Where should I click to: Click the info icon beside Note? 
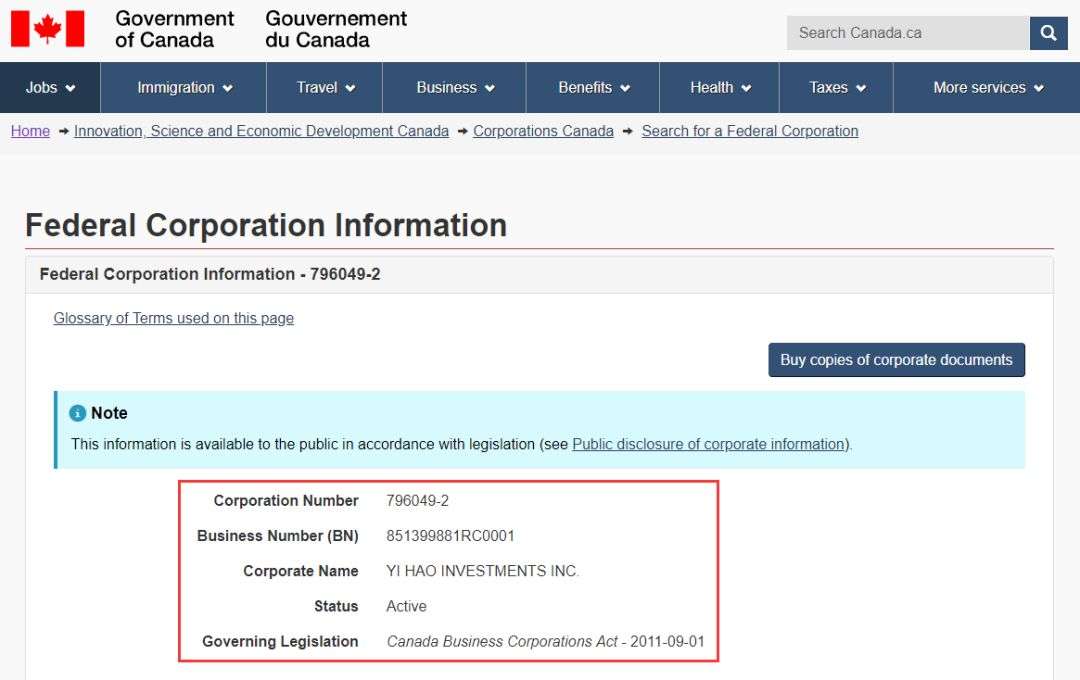pyautogui.click(x=77, y=413)
